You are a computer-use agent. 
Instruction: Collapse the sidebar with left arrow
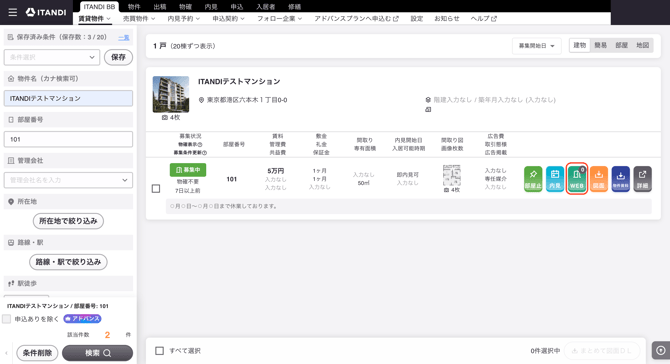6,353
